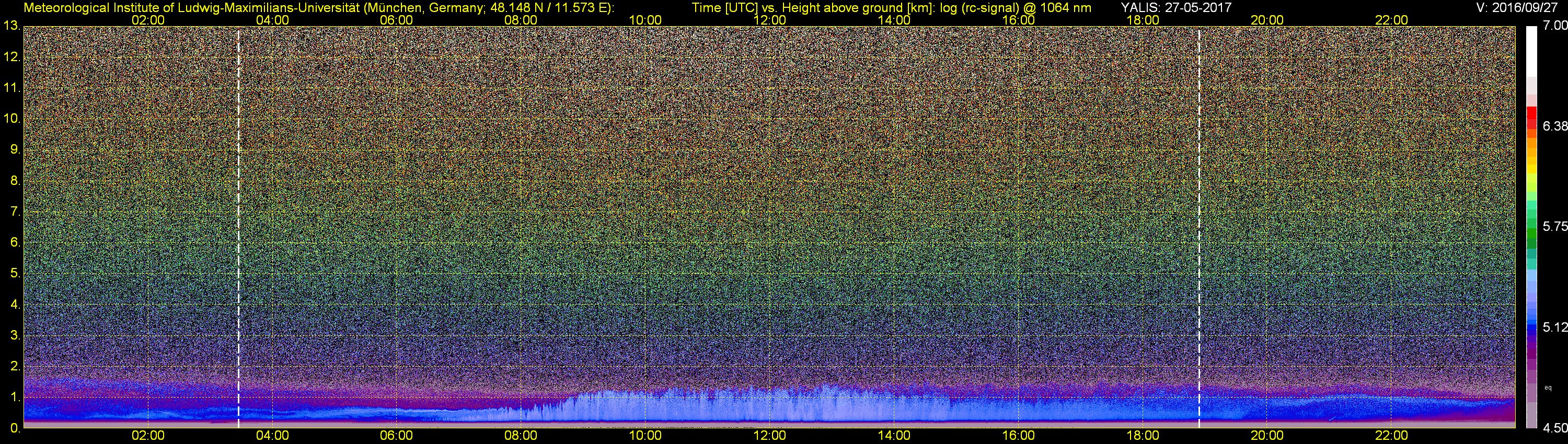Screen dimensions: 1568x444
Task: Click the 20:00 label on the top time axis
Action: [x=1267, y=19]
